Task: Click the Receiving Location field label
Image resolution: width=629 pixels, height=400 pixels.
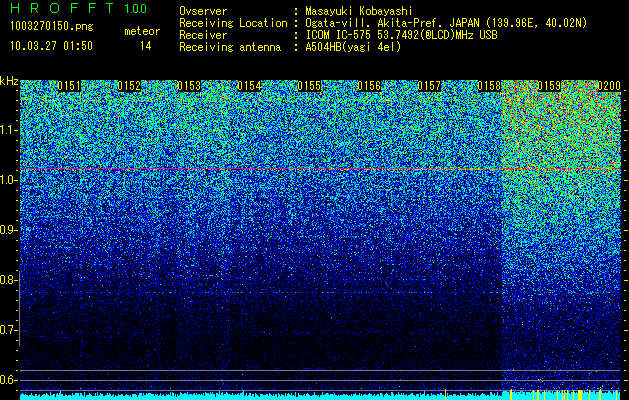Action: (x=233, y=23)
